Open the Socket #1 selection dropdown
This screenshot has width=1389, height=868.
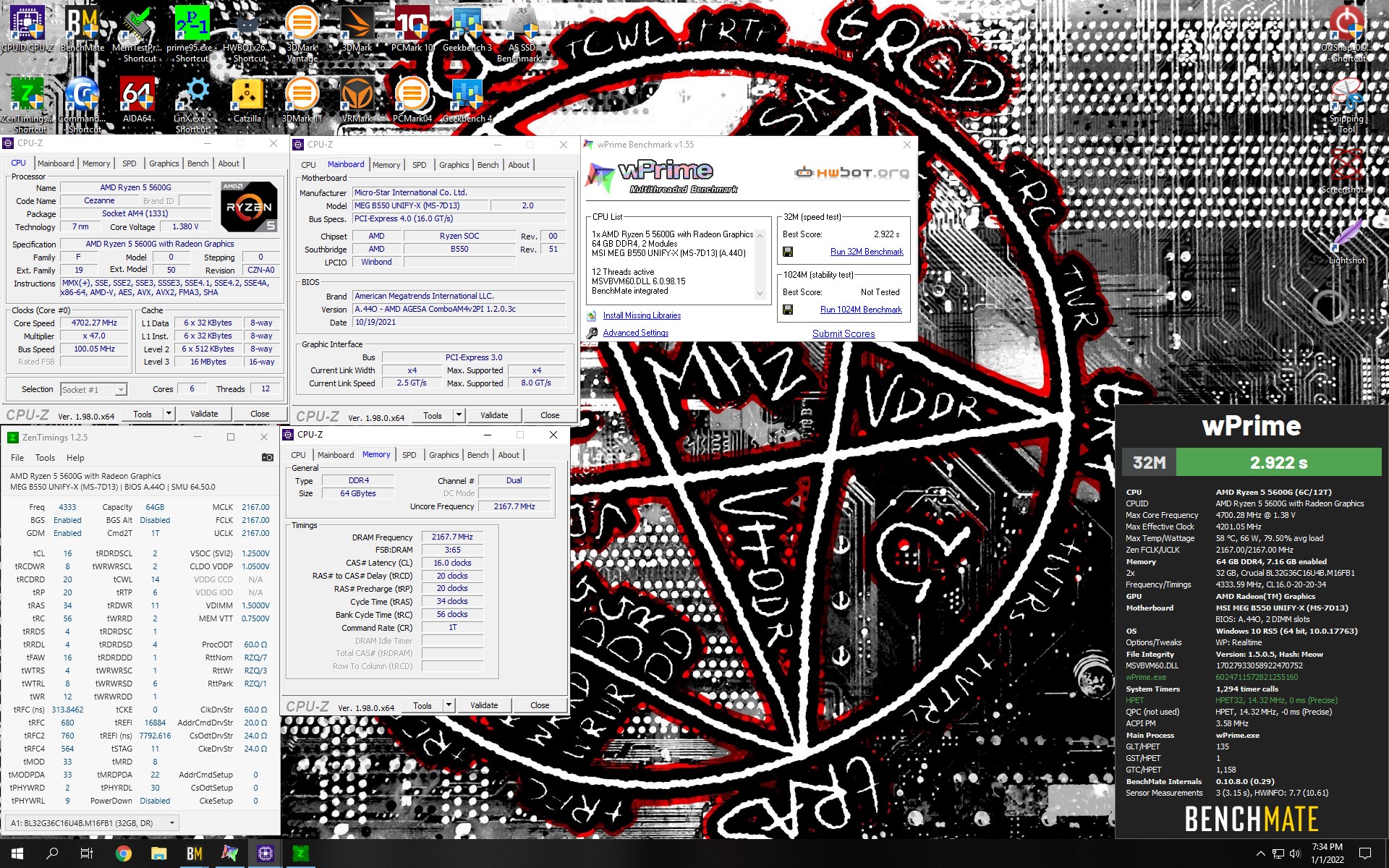point(93,389)
